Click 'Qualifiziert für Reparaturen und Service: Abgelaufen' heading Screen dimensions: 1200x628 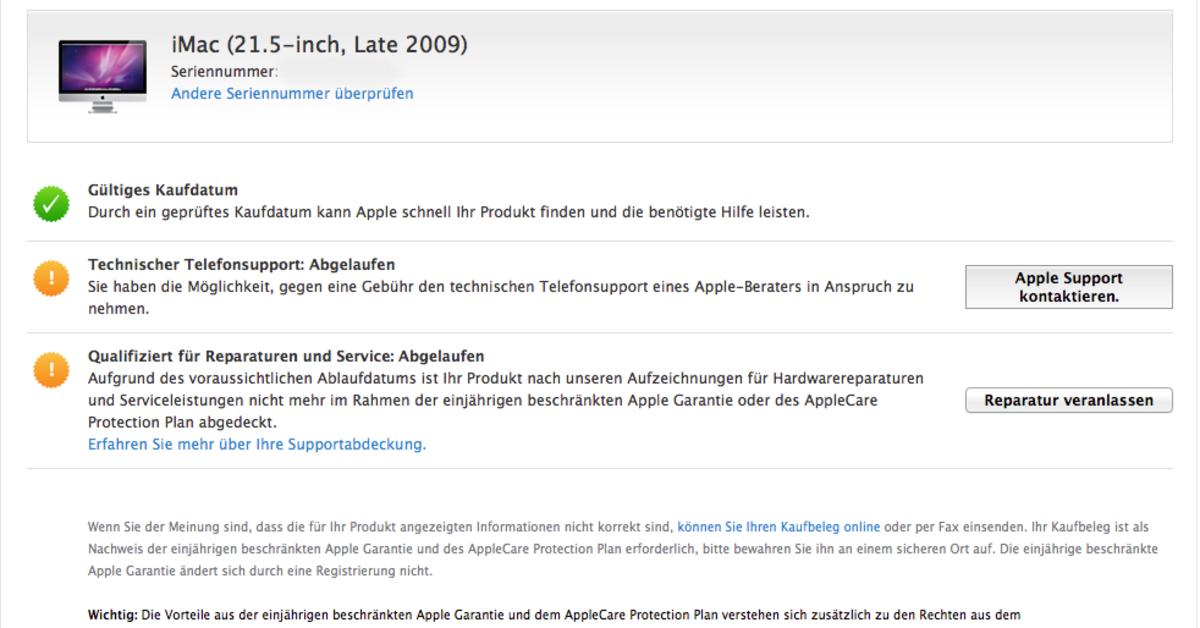tap(286, 356)
